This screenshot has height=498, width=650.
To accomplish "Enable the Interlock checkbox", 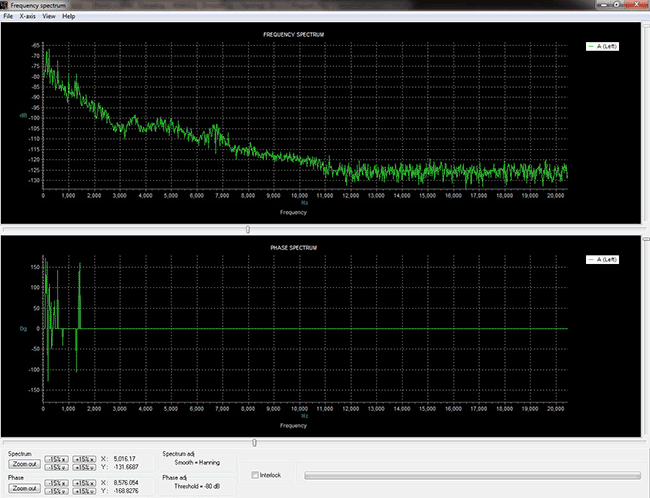I will point(256,474).
